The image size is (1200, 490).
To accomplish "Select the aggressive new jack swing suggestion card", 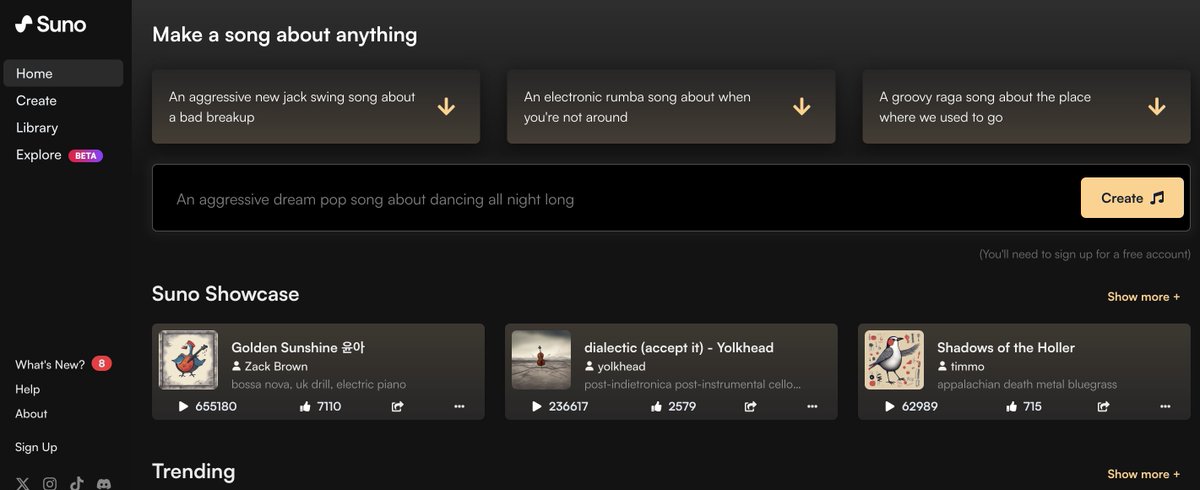I will click(x=316, y=106).
